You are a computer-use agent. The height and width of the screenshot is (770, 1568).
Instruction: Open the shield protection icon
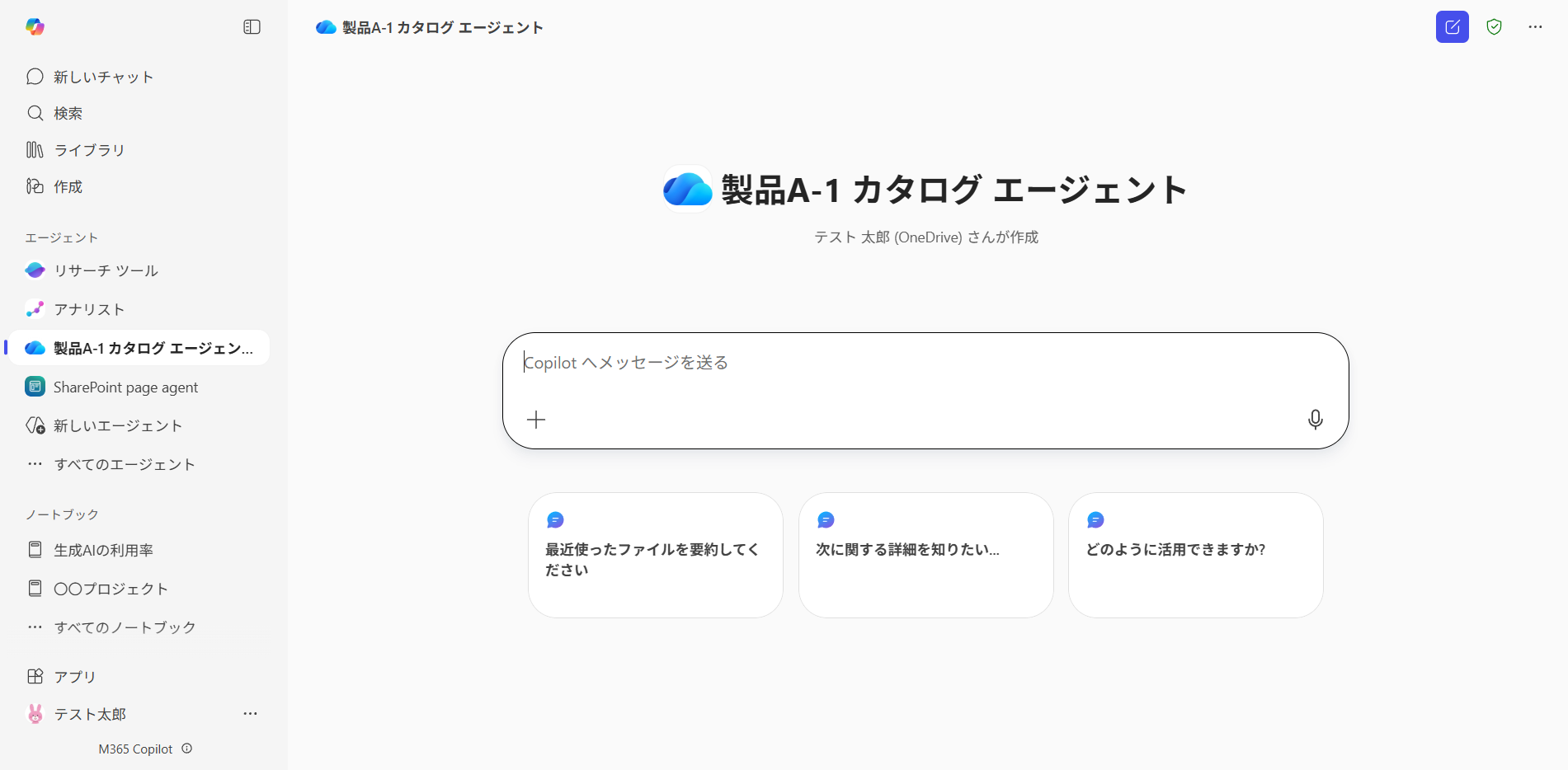pyautogui.click(x=1494, y=27)
